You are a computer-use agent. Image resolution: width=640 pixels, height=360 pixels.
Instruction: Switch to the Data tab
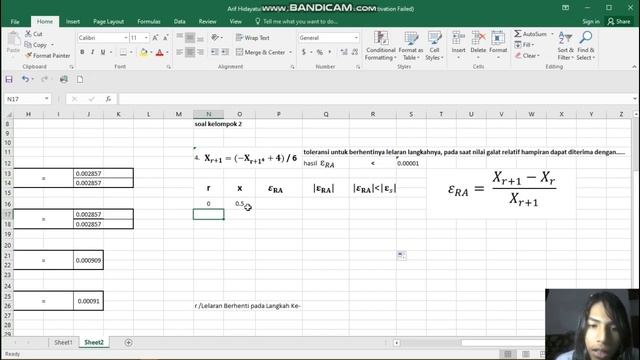pos(179,22)
